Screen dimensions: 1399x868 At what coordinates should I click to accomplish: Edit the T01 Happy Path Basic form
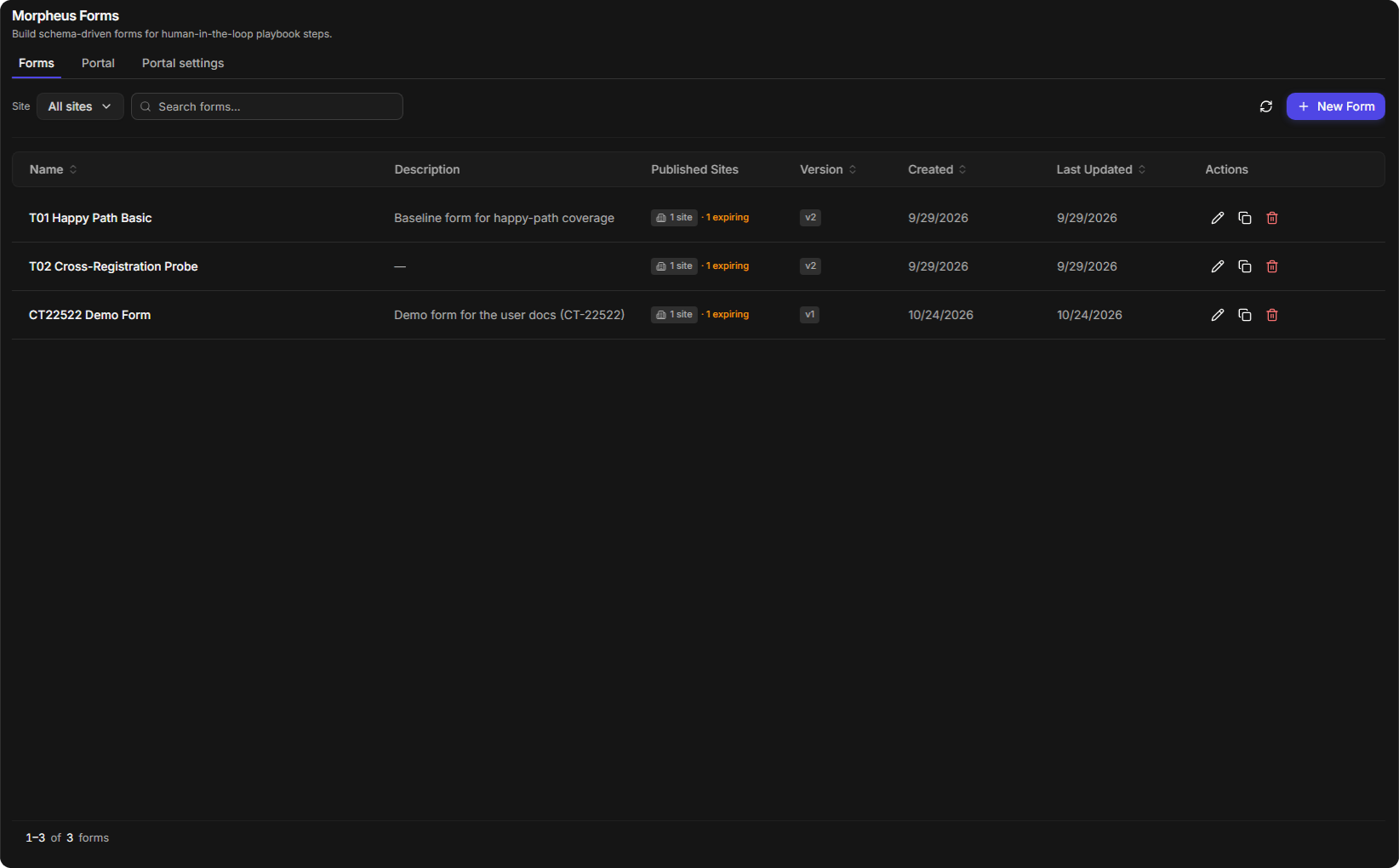pyautogui.click(x=1218, y=218)
